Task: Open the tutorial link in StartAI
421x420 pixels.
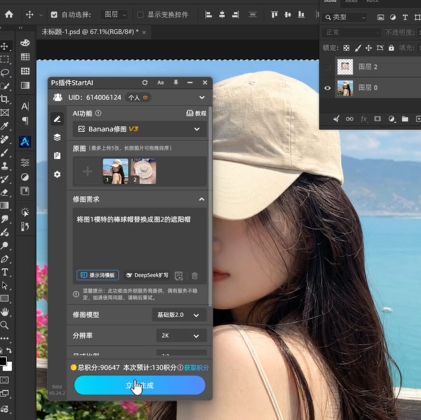Action: (x=196, y=113)
